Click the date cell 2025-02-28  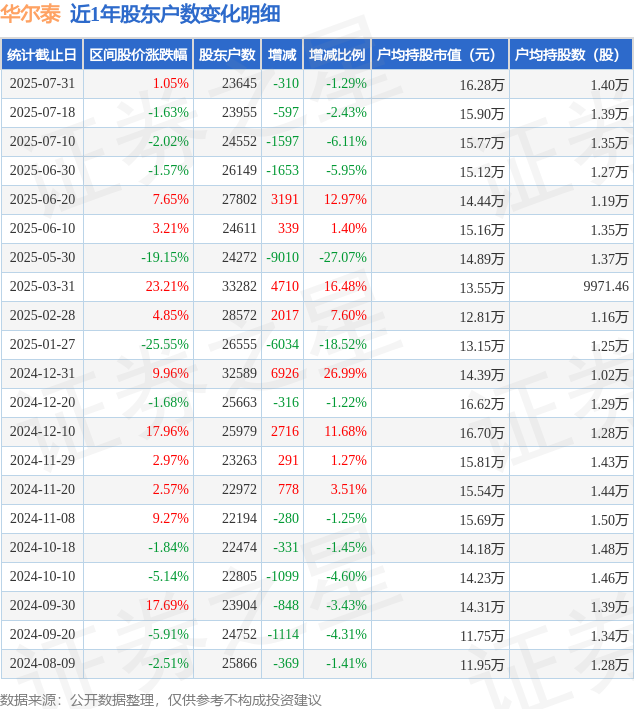point(42,315)
